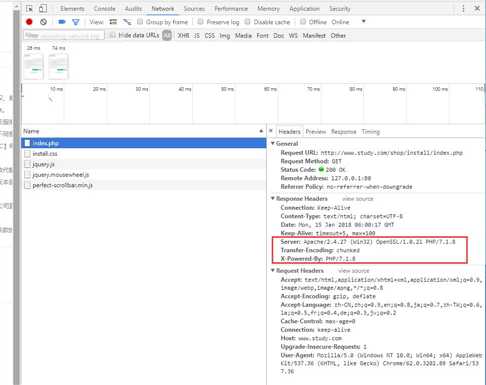Select the Headers detail tab
This screenshot has width=486, height=385.
coord(289,132)
